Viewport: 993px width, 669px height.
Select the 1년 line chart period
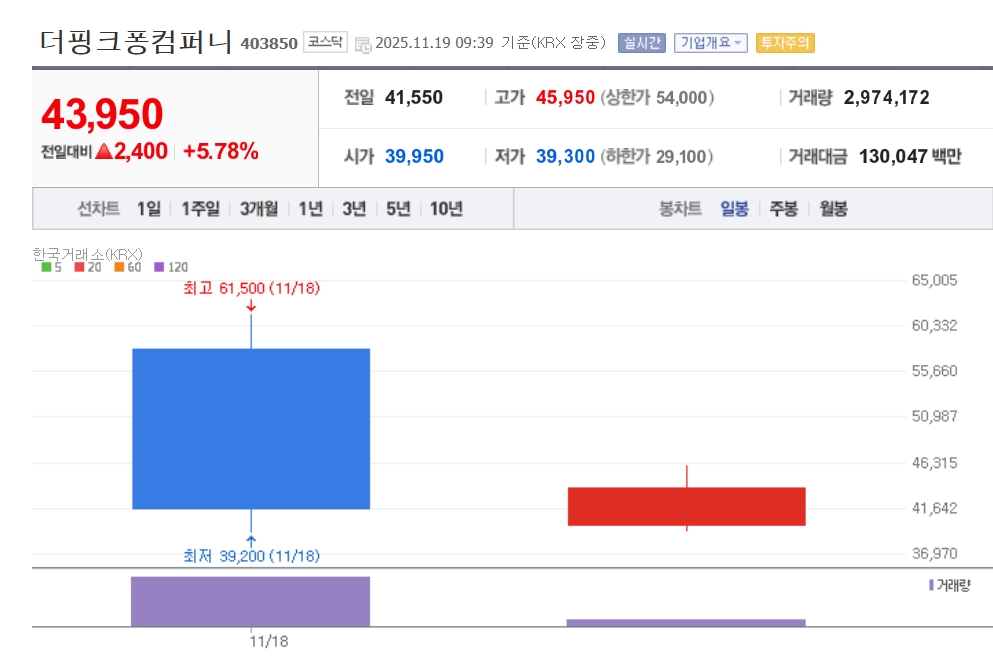coord(310,208)
